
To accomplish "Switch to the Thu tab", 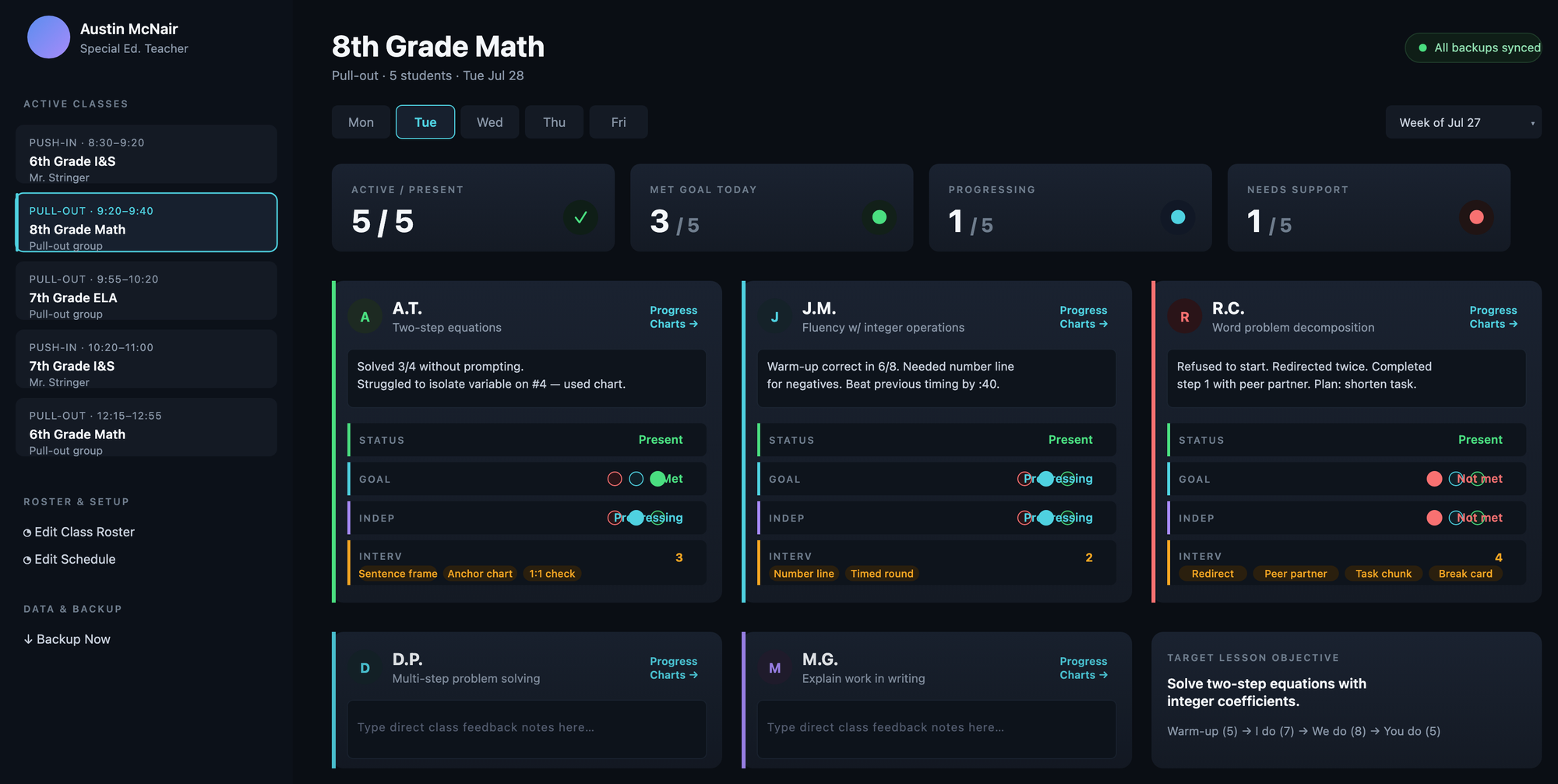I will 554,122.
